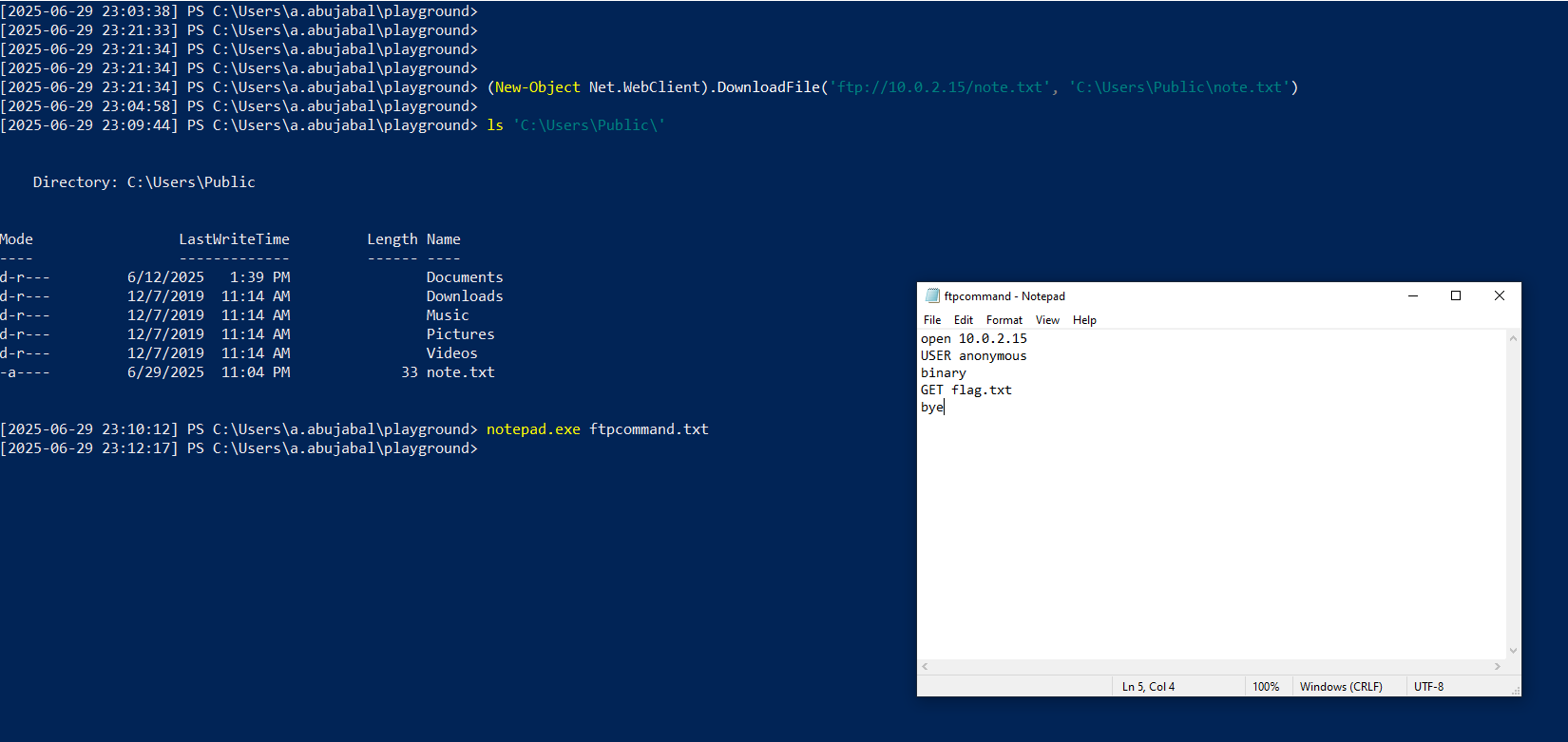Click the 'GET flag.txt' line in Notepad
1568x742 pixels.
point(966,390)
